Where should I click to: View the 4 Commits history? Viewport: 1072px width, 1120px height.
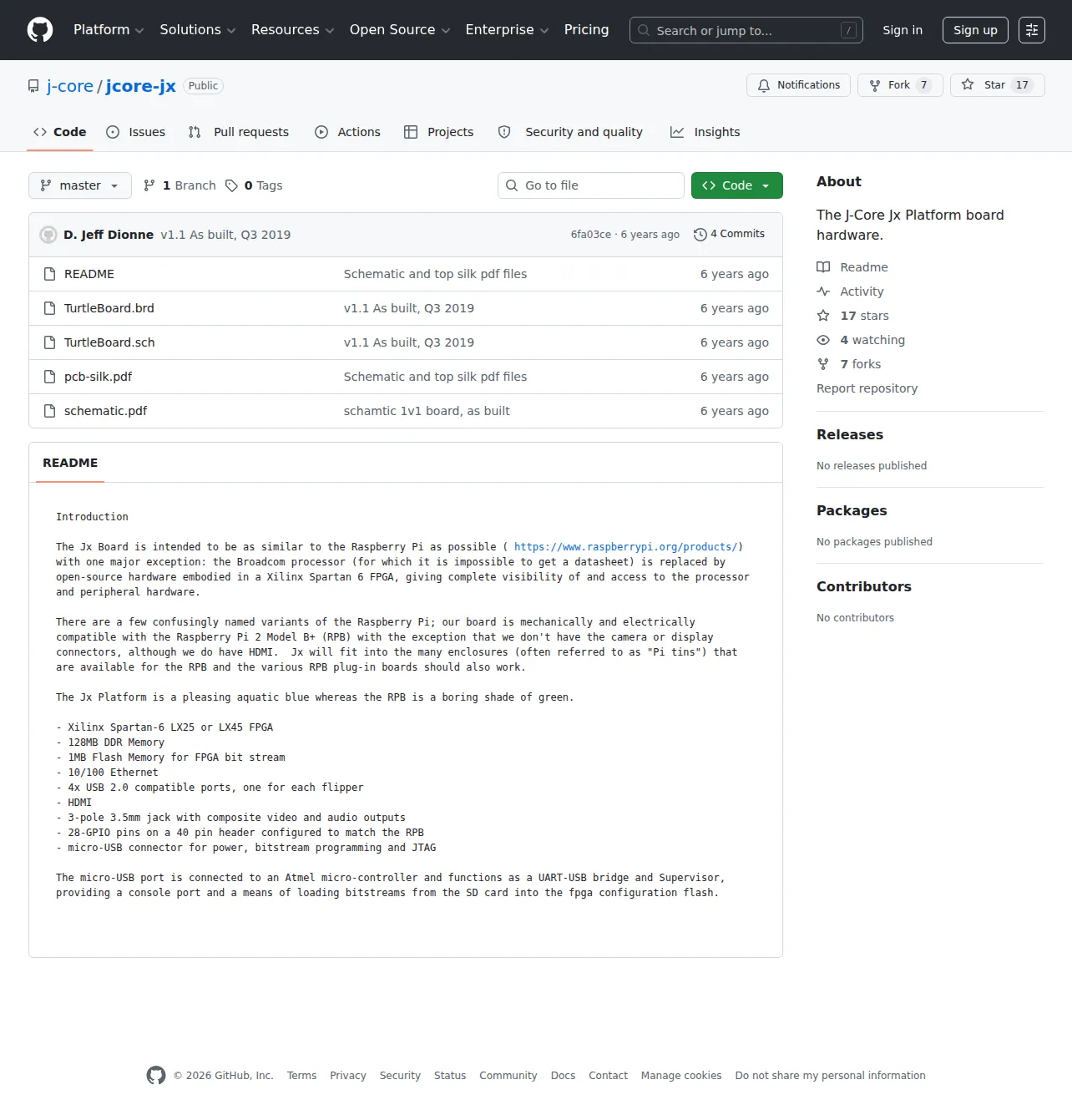(730, 235)
